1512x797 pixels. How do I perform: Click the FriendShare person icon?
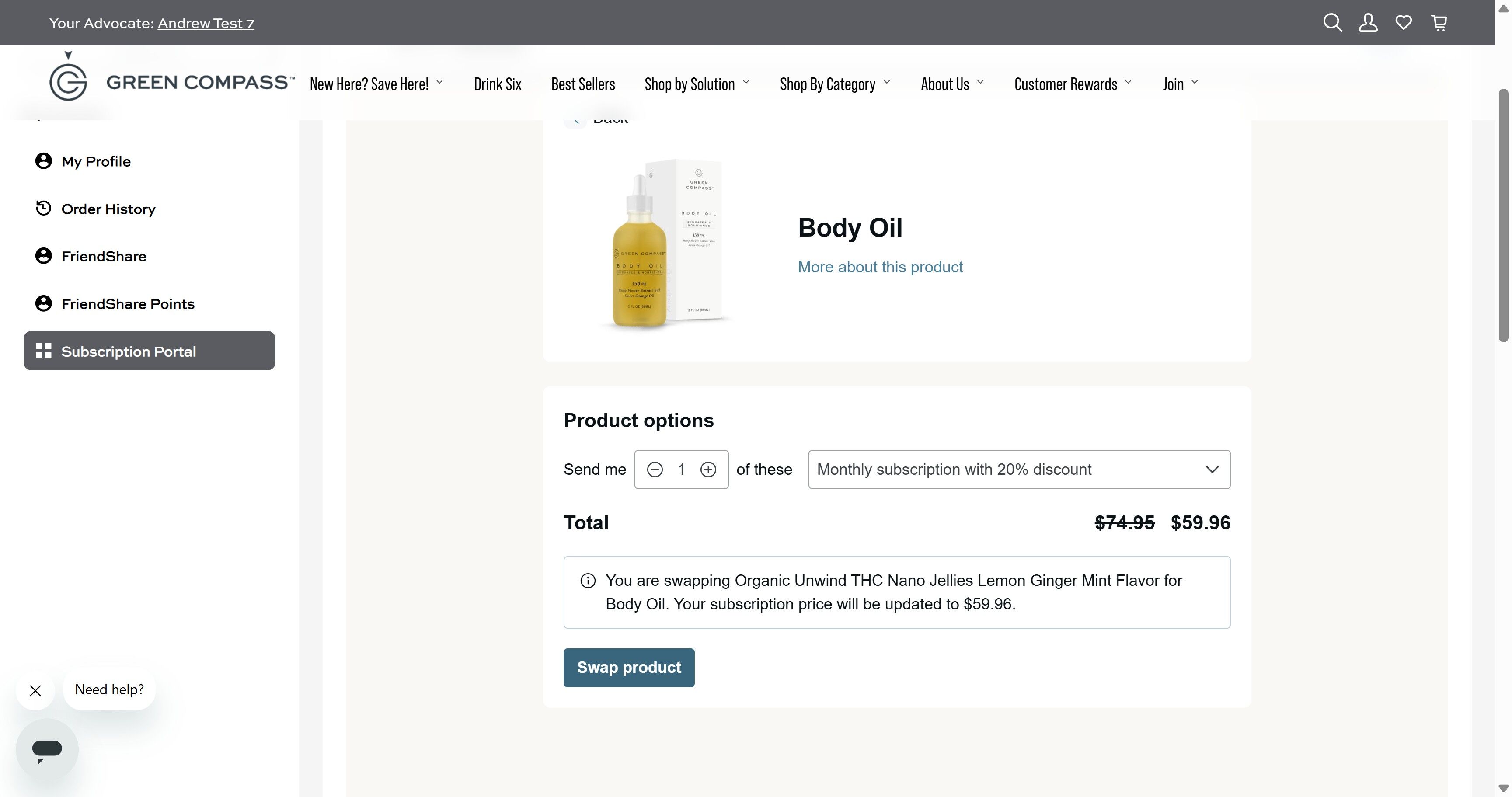click(x=43, y=256)
